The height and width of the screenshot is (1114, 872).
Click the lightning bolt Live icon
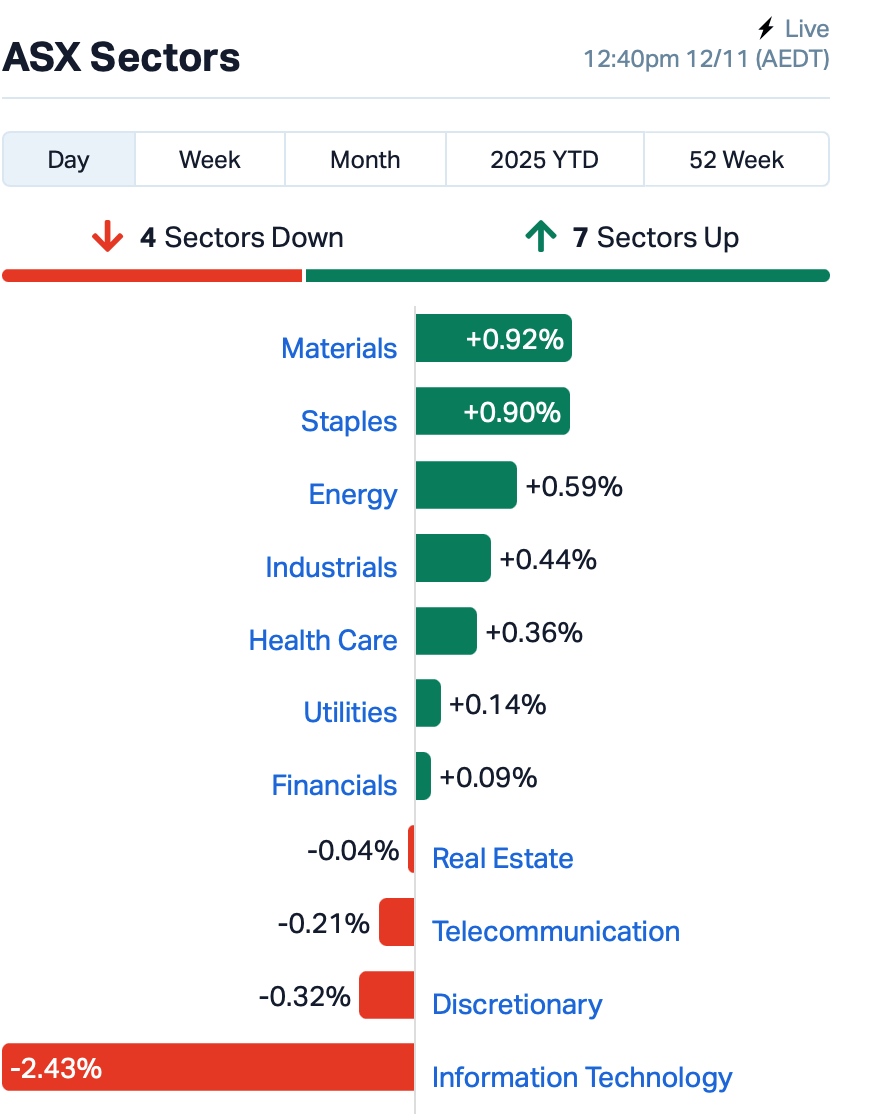(766, 29)
